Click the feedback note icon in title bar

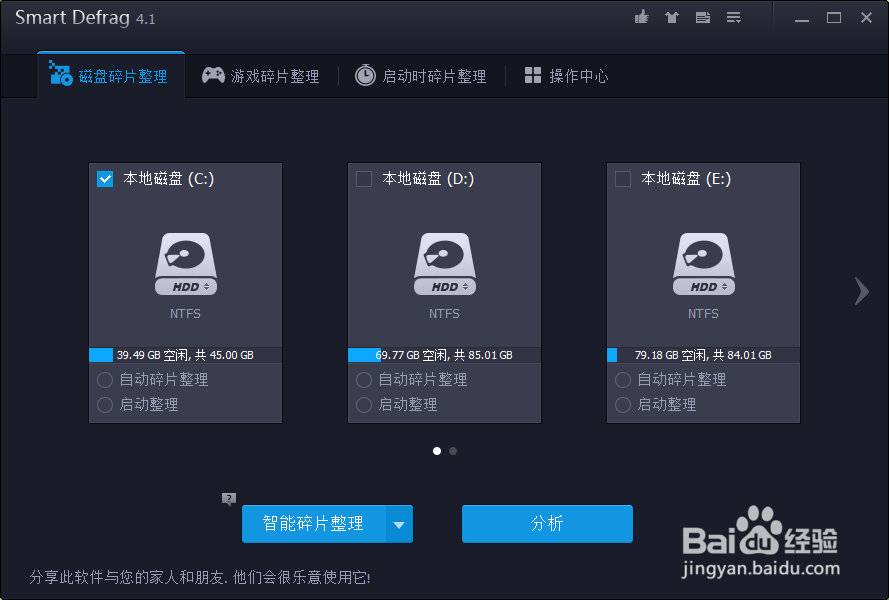[703, 18]
